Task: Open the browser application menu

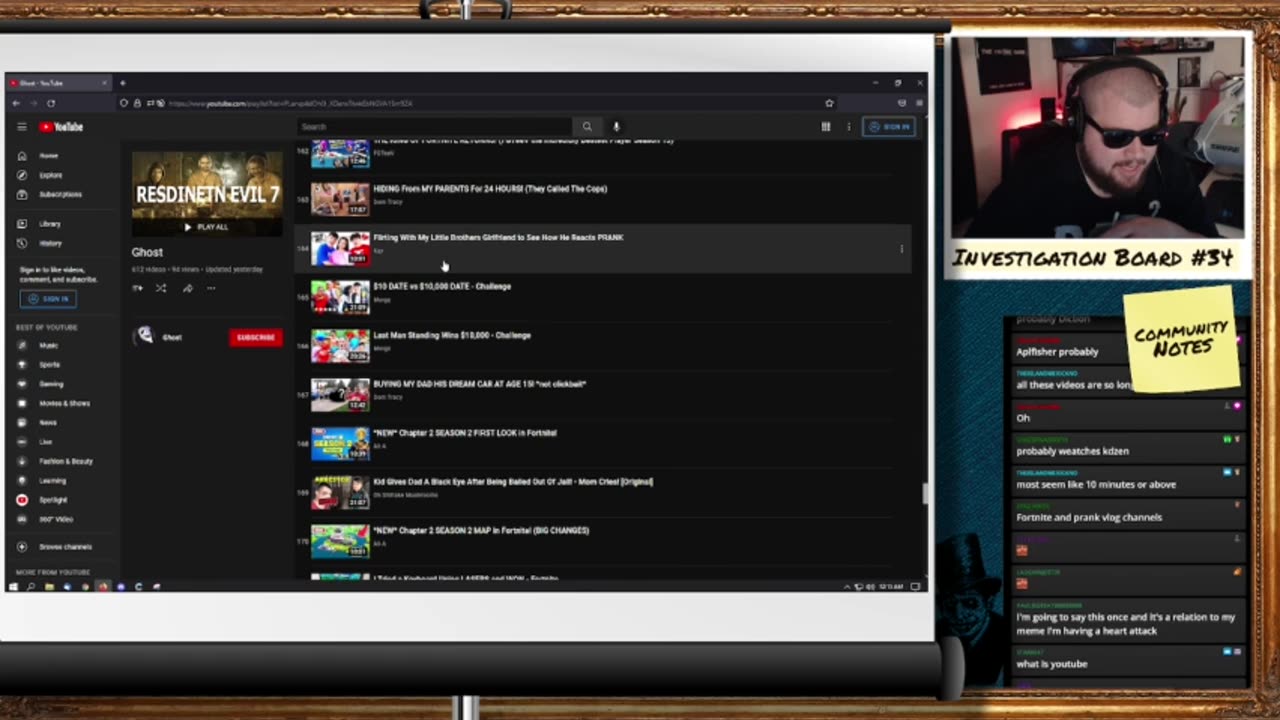Action: point(919,103)
